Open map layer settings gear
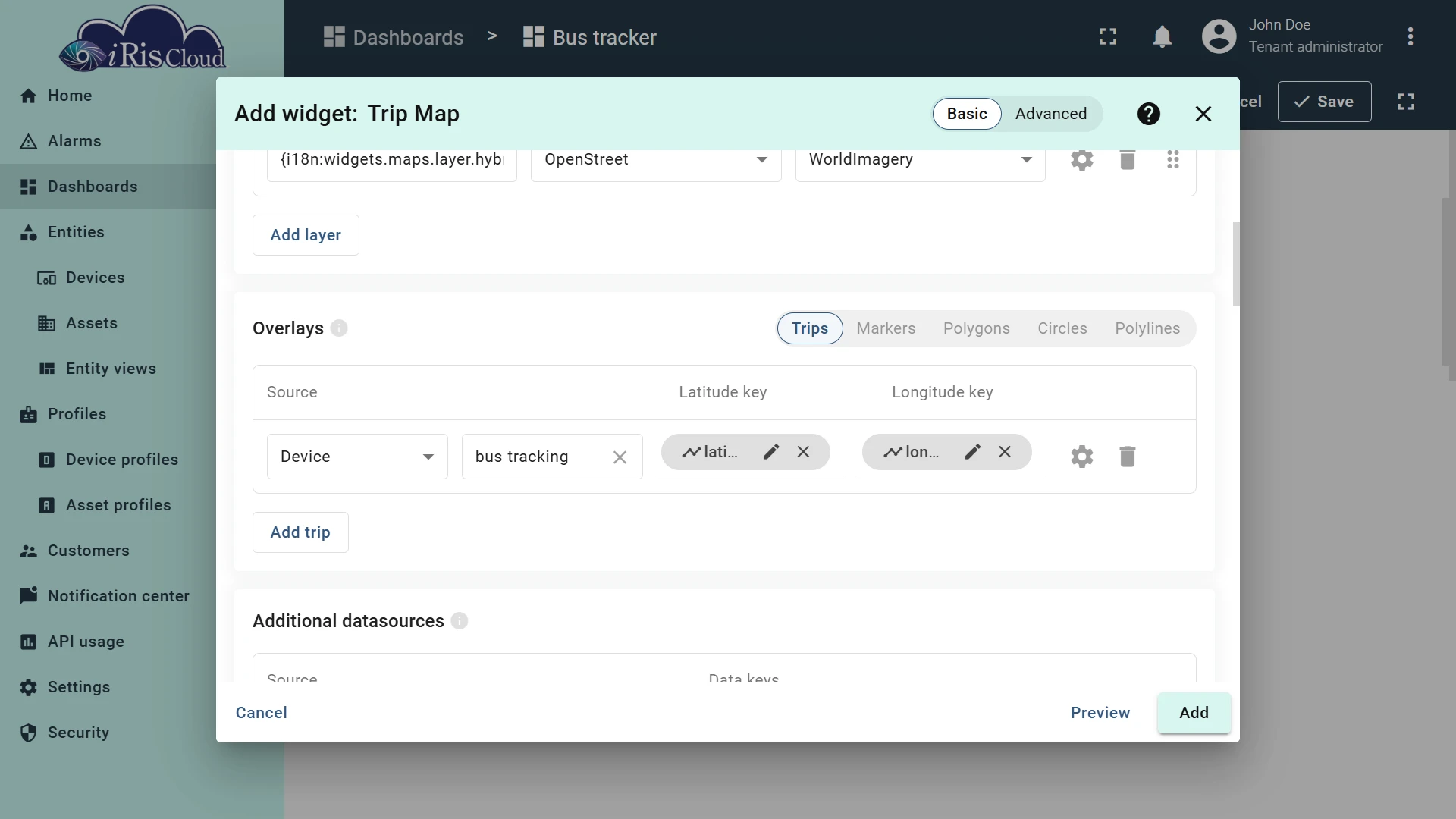 (x=1082, y=159)
